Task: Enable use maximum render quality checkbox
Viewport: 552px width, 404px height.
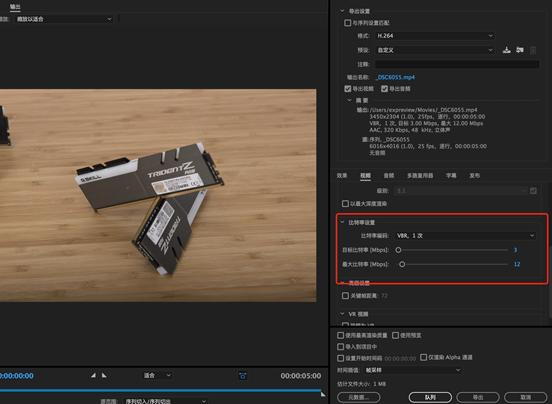Action: point(340,335)
